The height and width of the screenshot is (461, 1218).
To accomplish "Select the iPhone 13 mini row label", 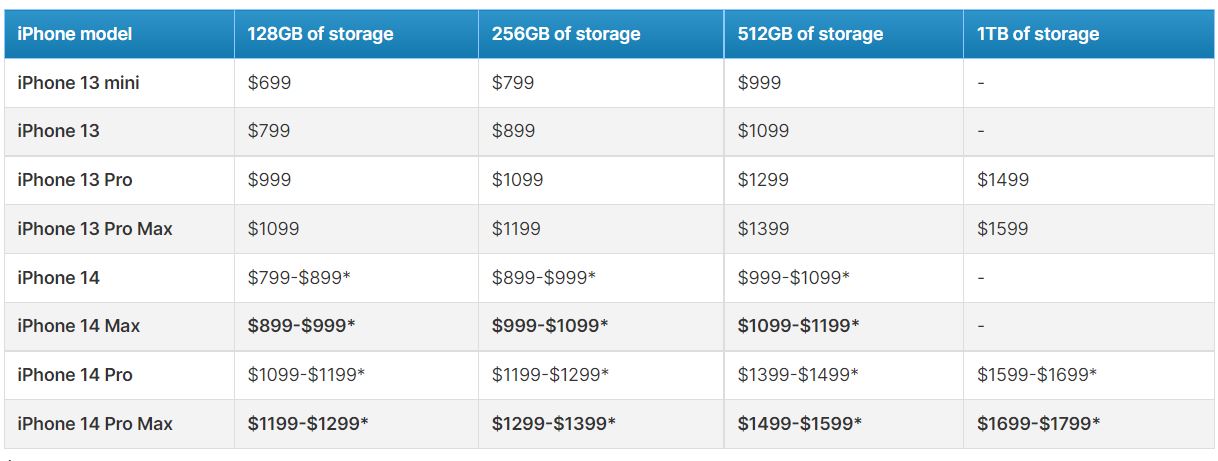I will [x=78, y=83].
